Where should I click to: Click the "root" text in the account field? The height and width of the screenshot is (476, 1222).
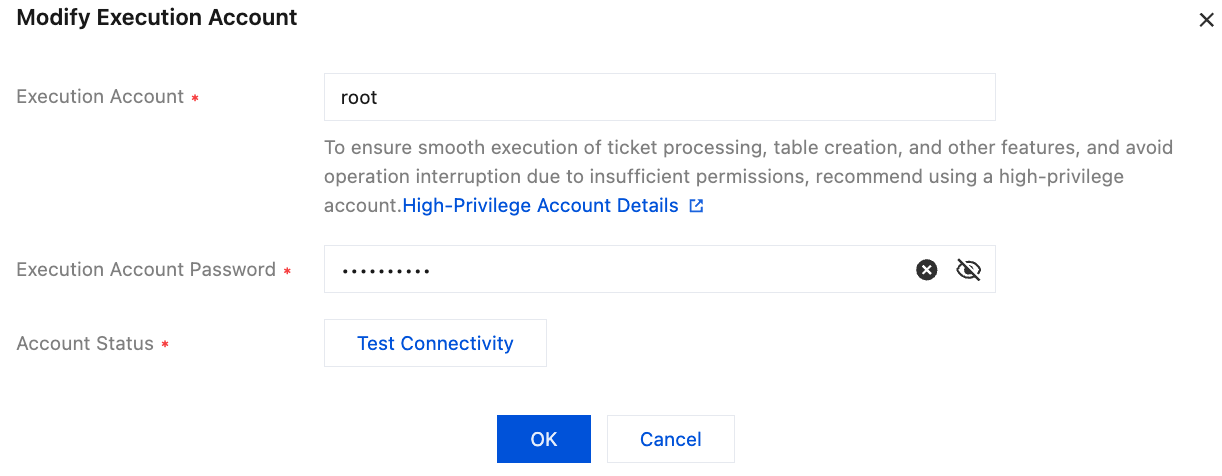point(359,98)
